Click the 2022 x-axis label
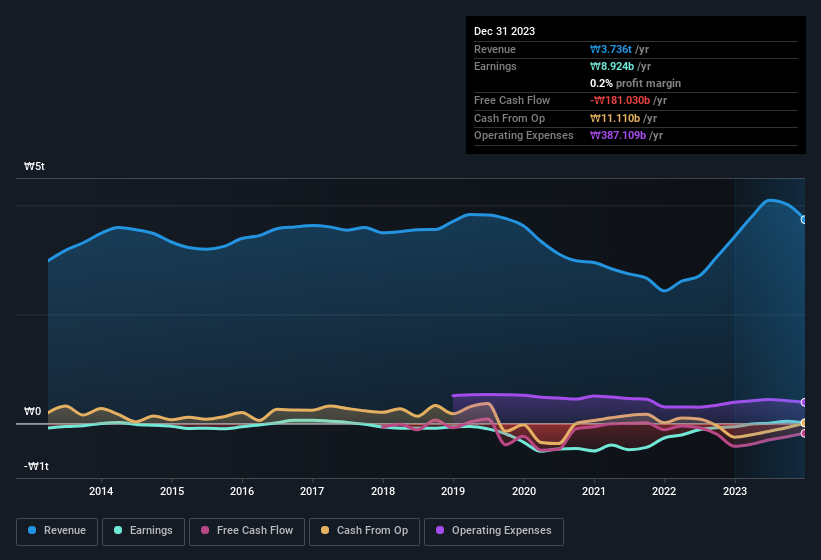Viewport: 821px width, 560px height. 664,491
